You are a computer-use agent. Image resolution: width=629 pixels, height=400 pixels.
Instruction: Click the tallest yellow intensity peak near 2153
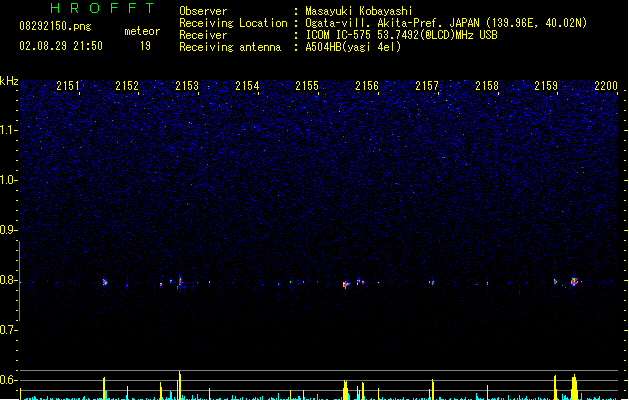pos(180,385)
